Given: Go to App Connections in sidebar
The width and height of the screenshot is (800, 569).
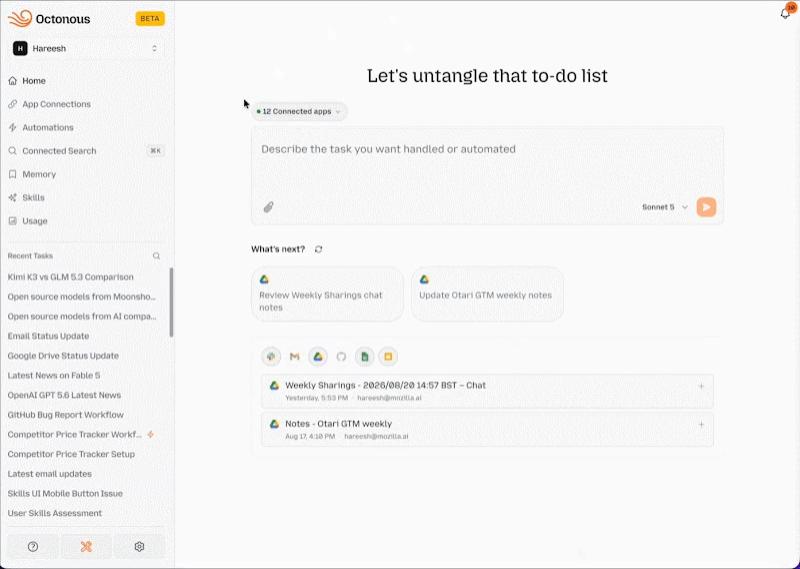Looking at the screenshot, I should click(56, 104).
